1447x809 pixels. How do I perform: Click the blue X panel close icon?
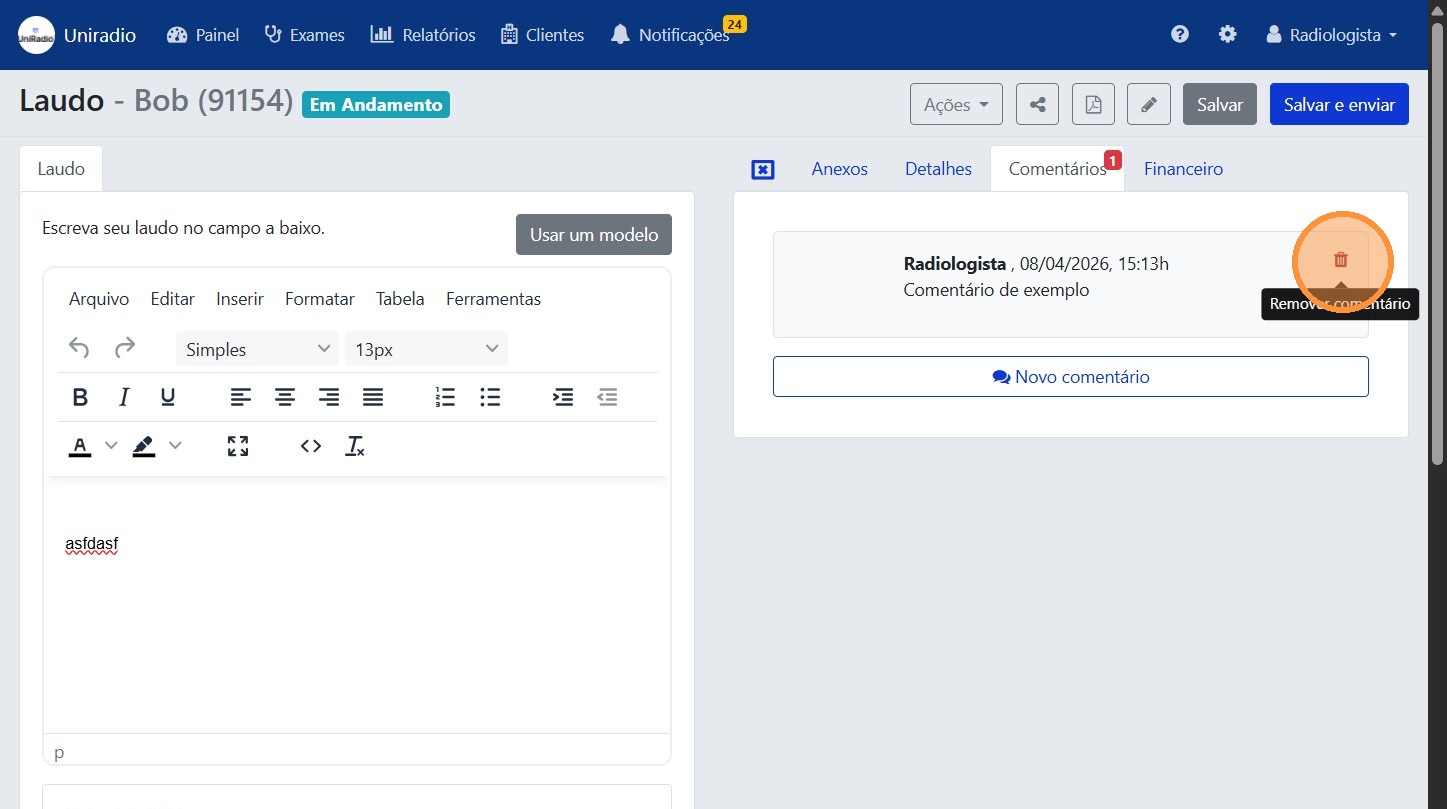(762, 169)
